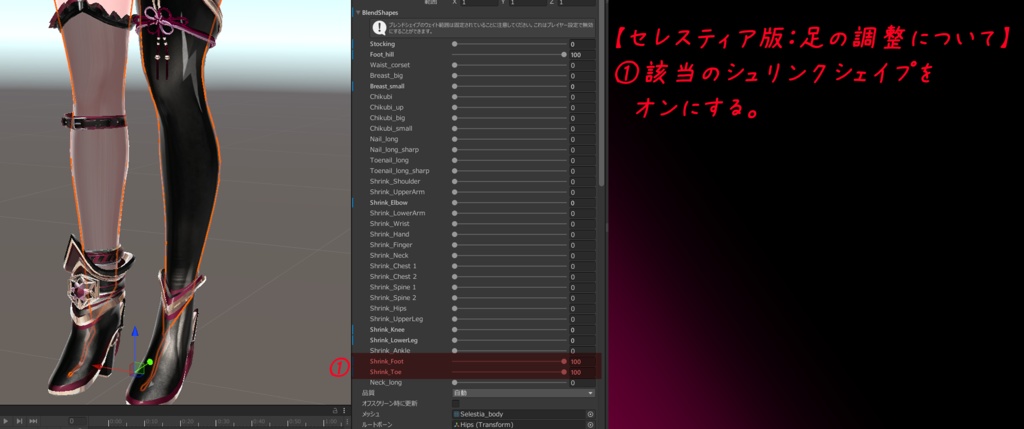Click the timeline play button
The image size is (1024, 429).
7,421
